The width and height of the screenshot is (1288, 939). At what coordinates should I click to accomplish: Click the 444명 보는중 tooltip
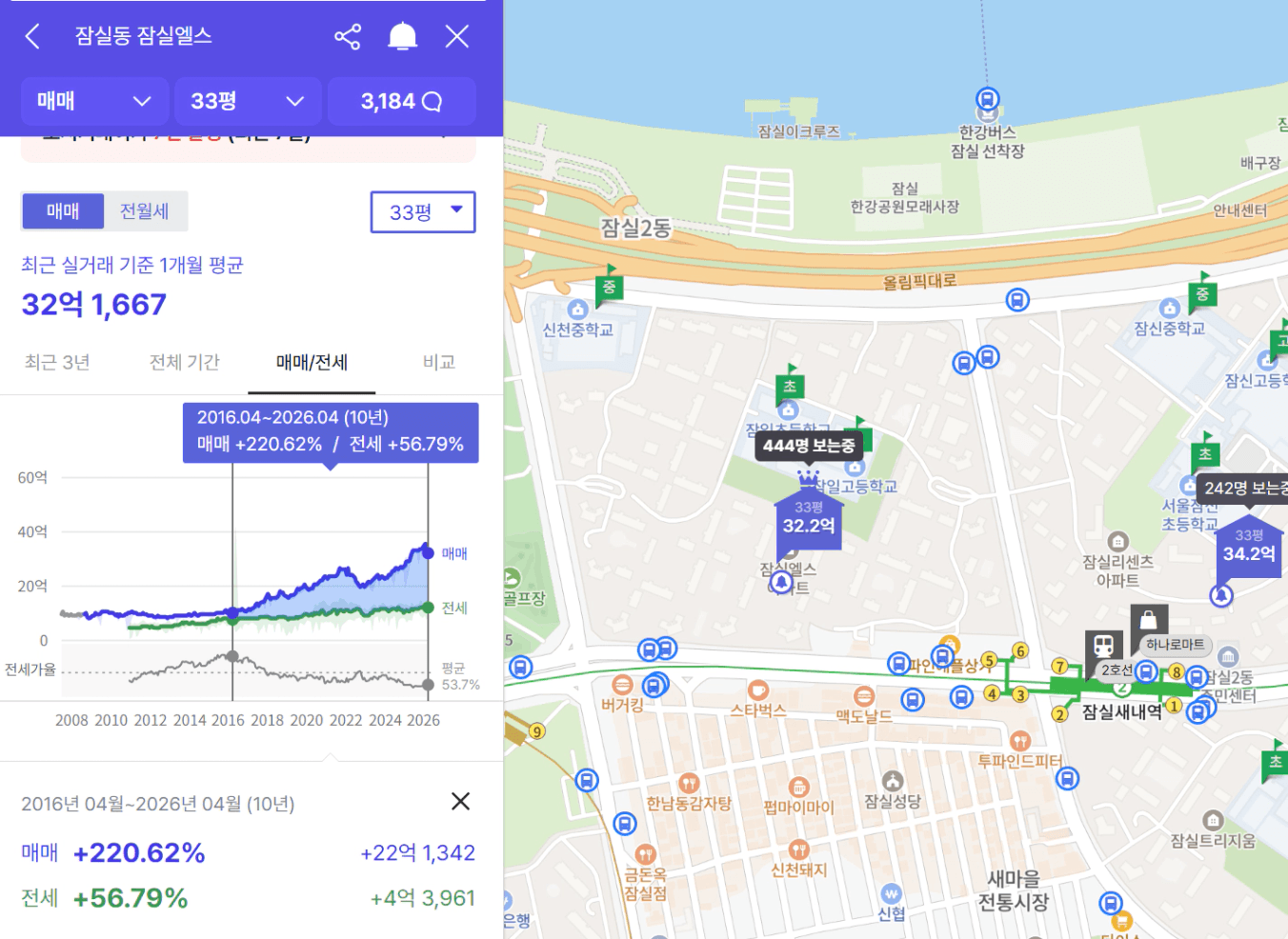click(x=809, y=446)
